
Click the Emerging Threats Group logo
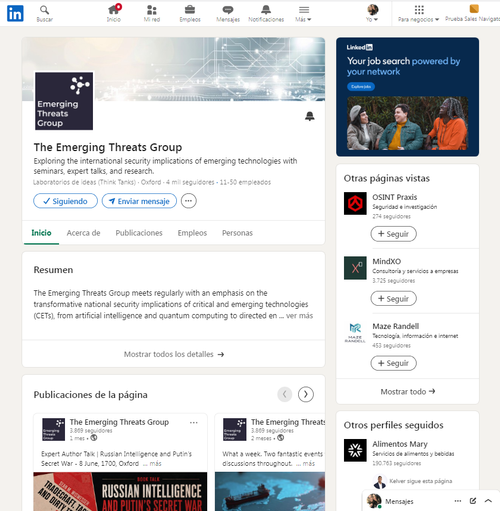tap(64, 101)
